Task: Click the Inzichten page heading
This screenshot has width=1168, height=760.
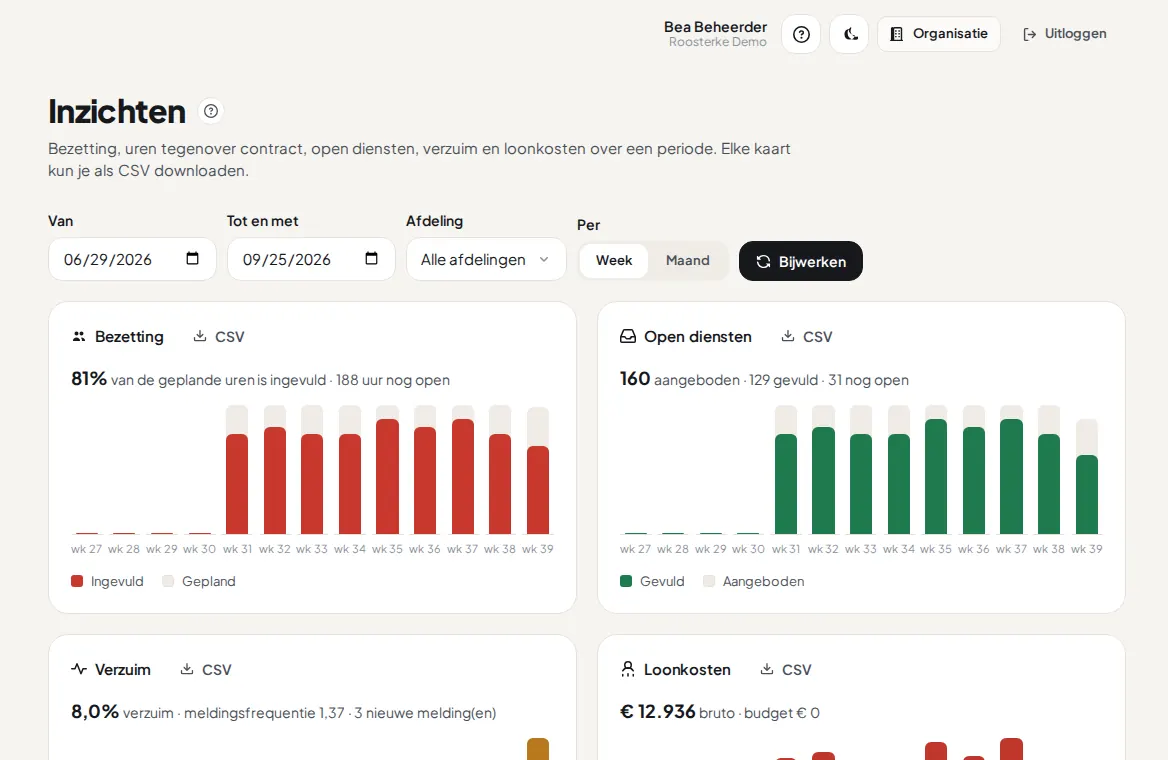Action: 117,112
